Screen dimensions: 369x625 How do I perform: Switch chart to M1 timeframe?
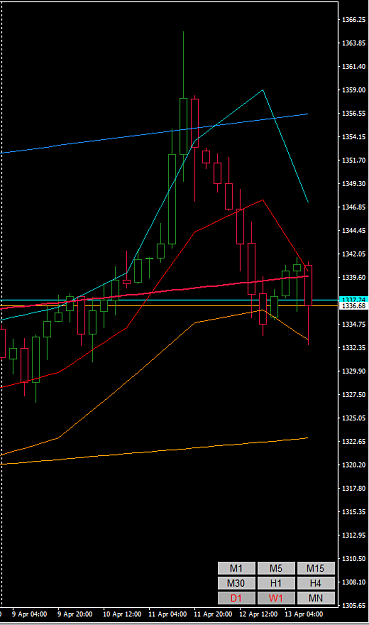coord(237,568)
